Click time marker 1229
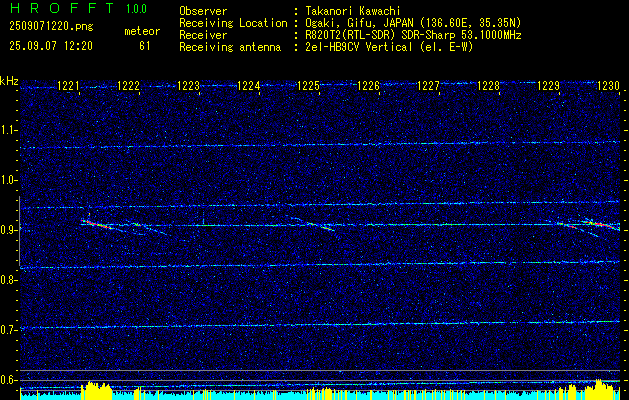 pos(548,86)
